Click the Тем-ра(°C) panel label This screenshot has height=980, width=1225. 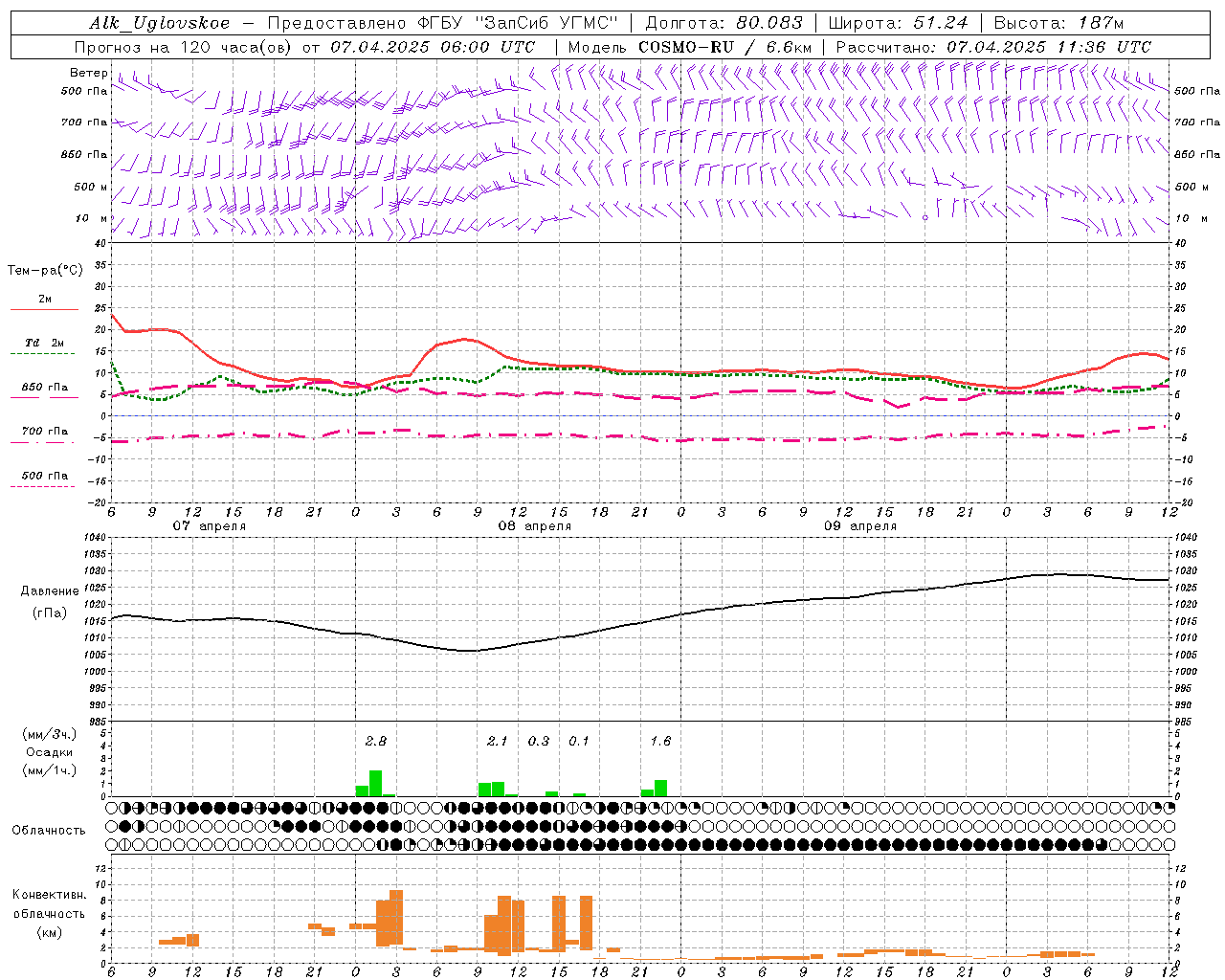pos(45,271)
